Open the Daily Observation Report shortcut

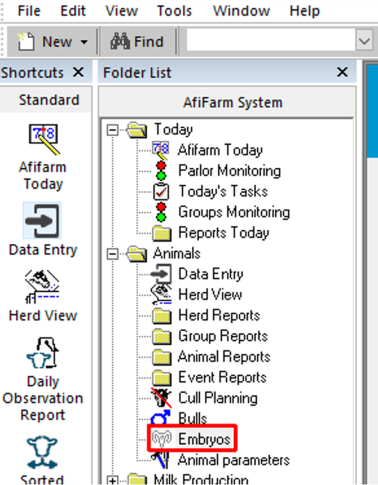tap(42, 353)
